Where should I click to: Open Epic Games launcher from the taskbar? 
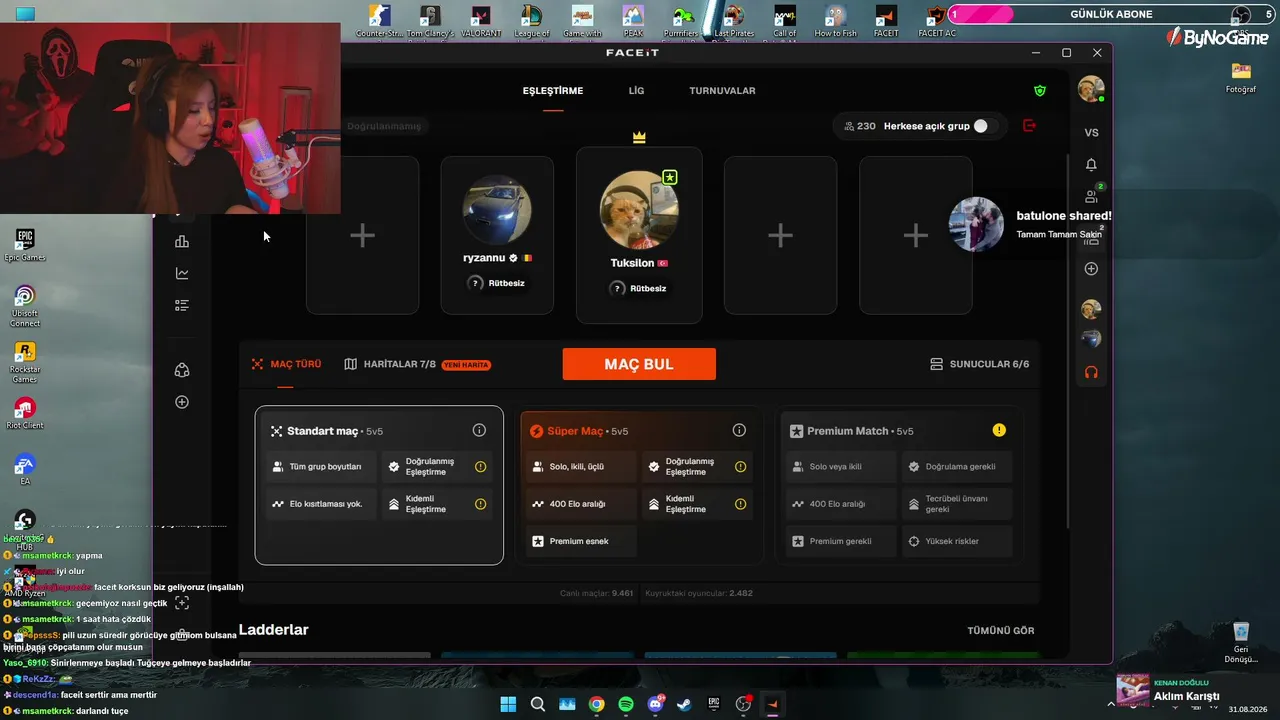coord(714,704)
